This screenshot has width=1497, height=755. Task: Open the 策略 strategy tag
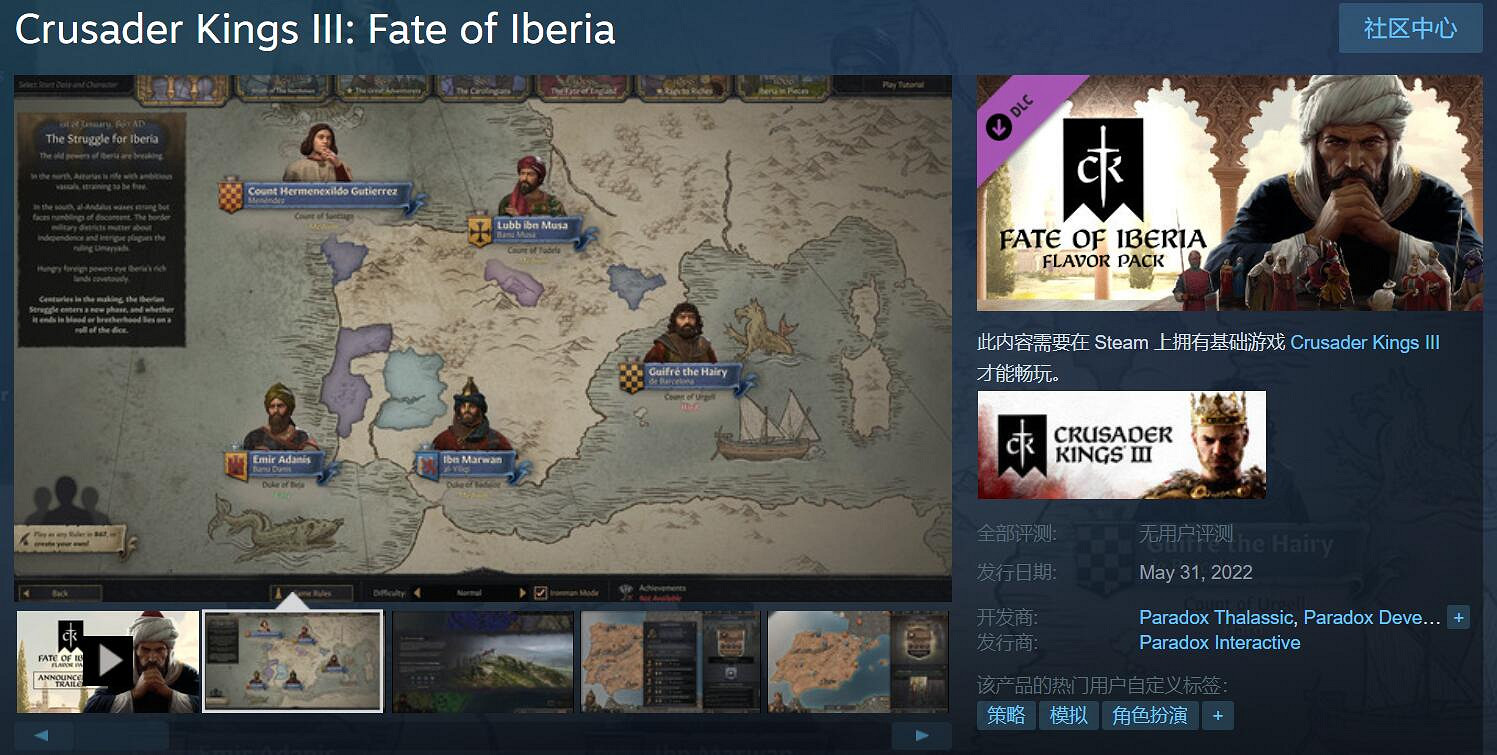pos(1006,715)
